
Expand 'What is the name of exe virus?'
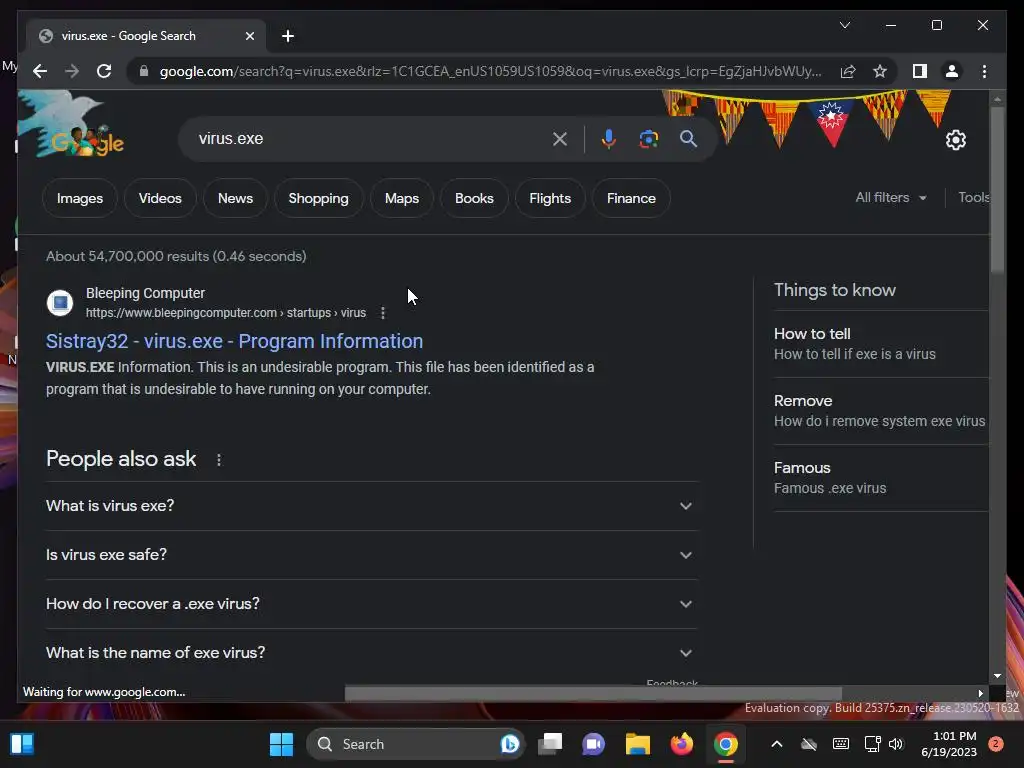(x=372, y=652)
